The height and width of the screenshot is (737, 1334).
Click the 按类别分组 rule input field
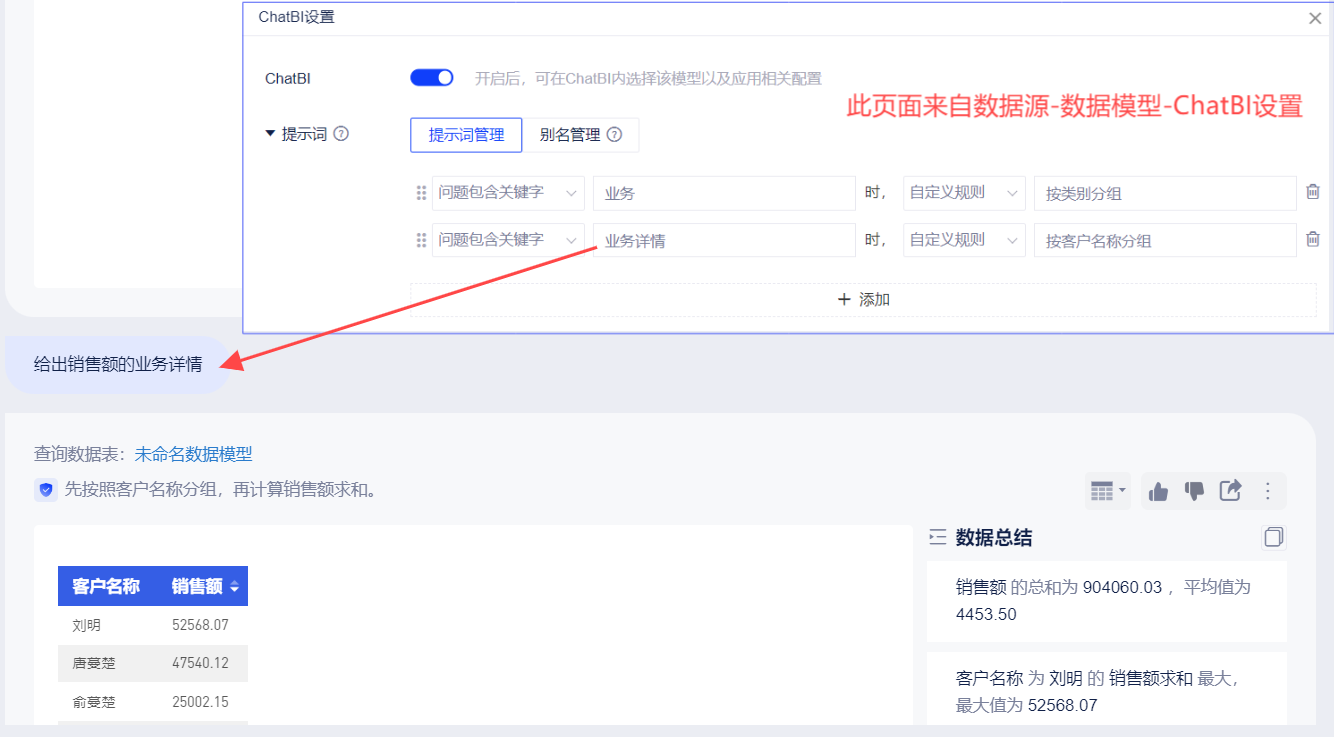[1164, 193]
